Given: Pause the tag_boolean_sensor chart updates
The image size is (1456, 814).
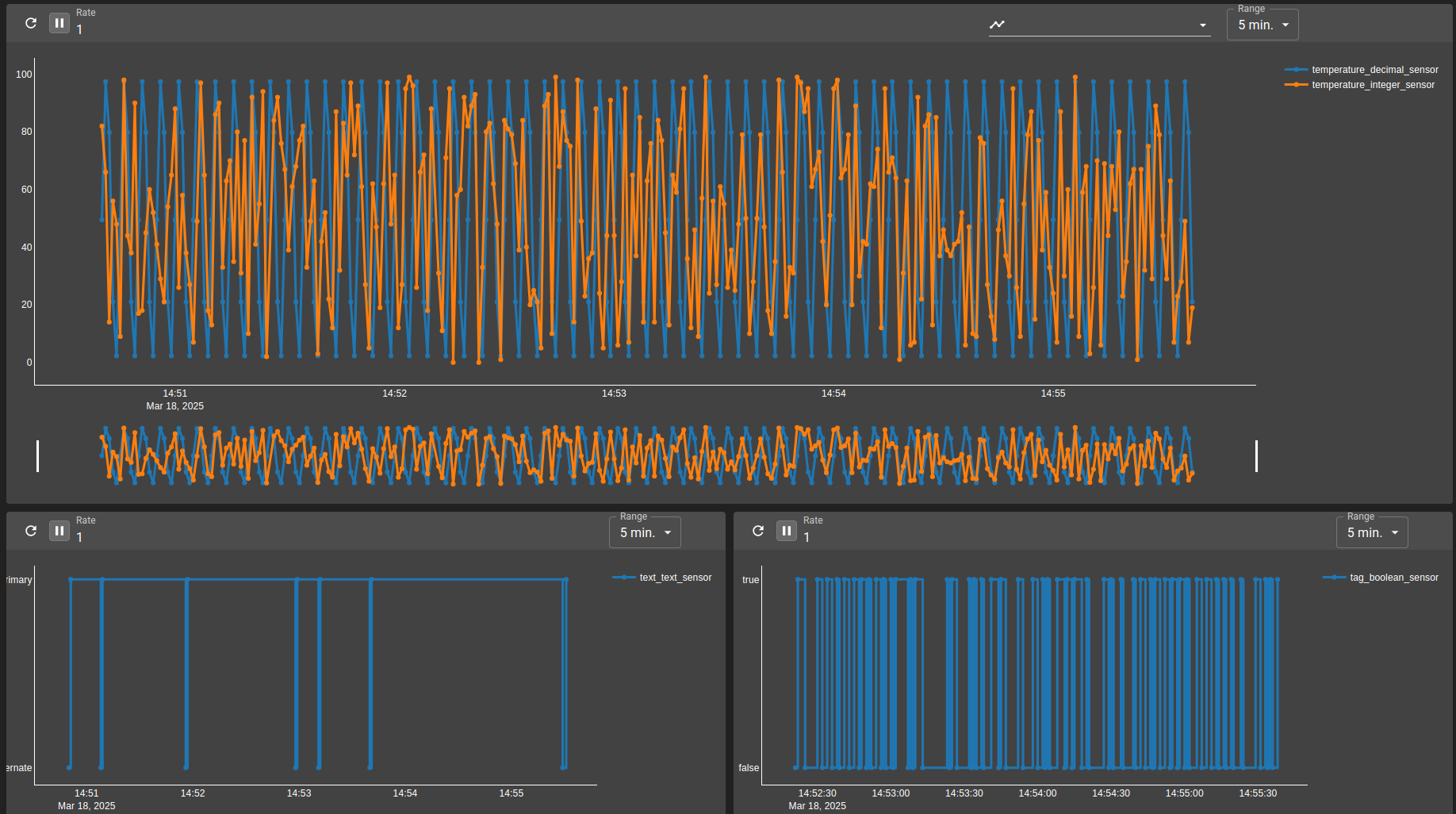Looking at the screenshot, I should point(787,531).
